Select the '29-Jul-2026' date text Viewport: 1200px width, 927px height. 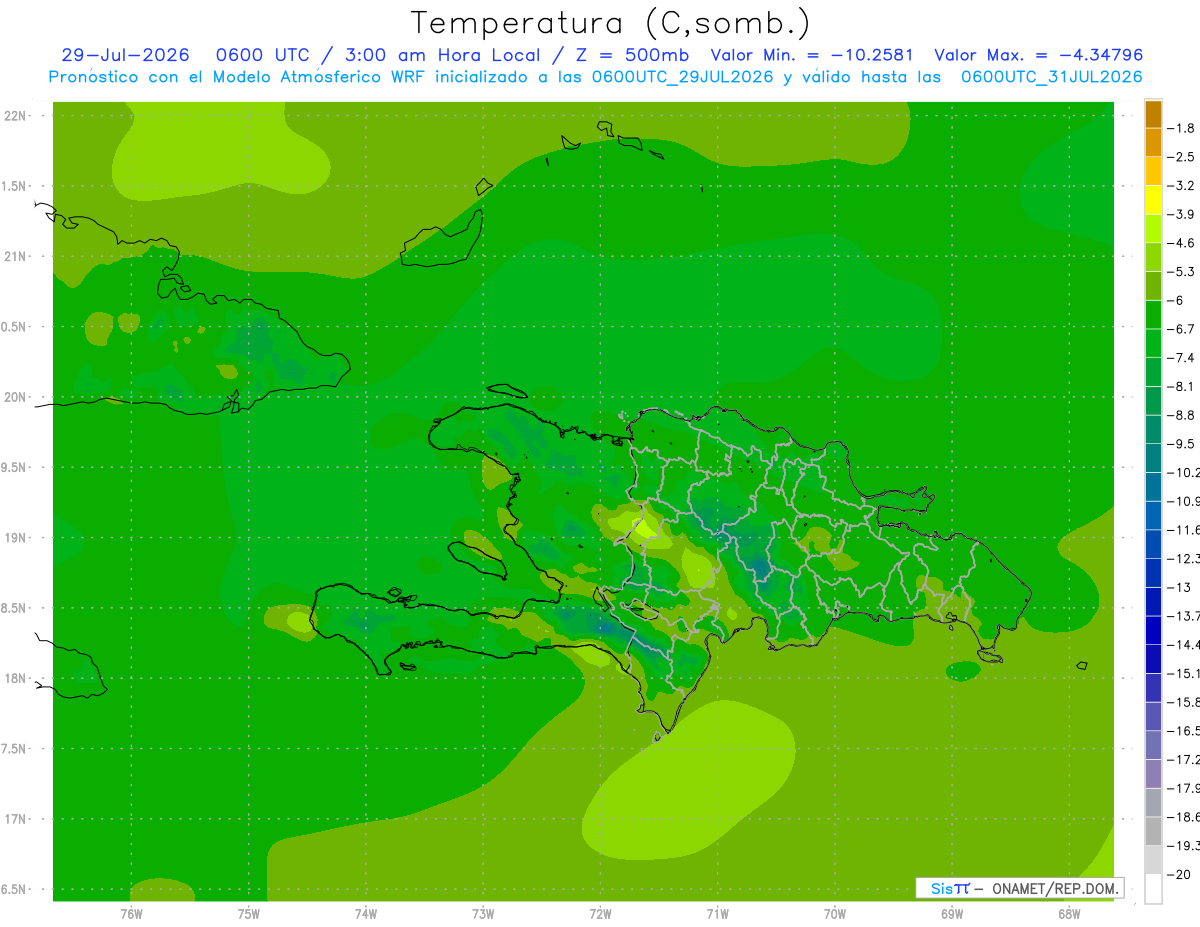click(x=125, y=55)
